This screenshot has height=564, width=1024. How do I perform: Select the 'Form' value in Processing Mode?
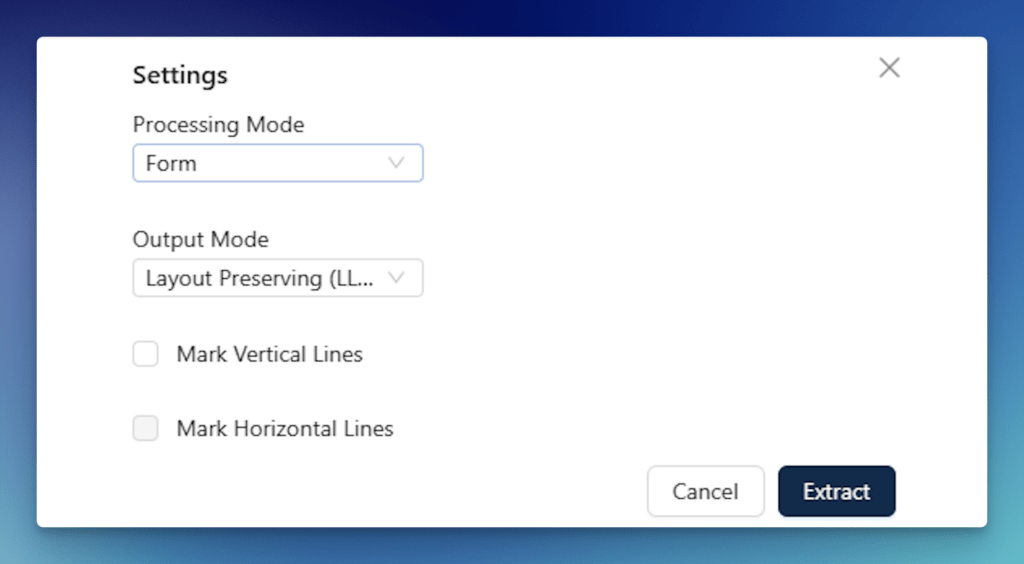click(x=171, y=163)
